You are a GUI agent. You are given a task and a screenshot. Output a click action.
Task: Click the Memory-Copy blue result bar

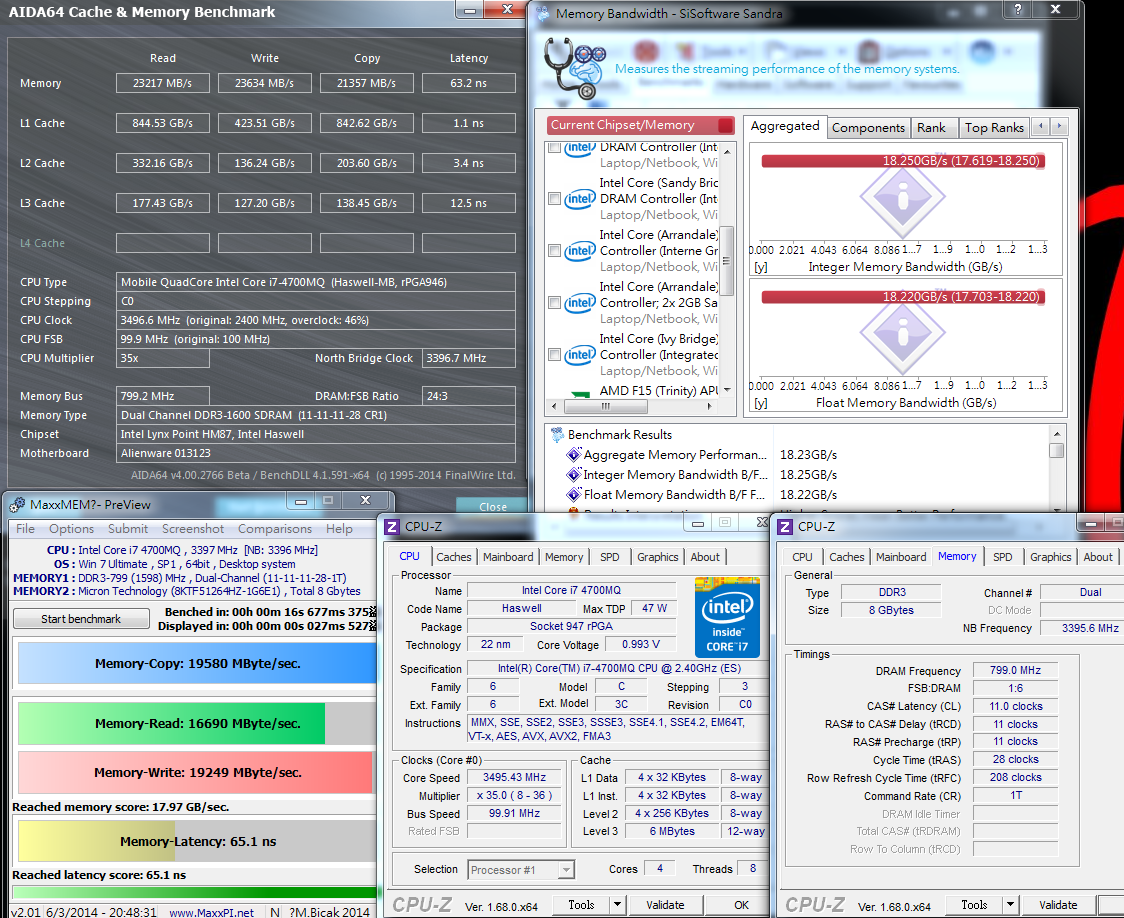tap(197, 664)
